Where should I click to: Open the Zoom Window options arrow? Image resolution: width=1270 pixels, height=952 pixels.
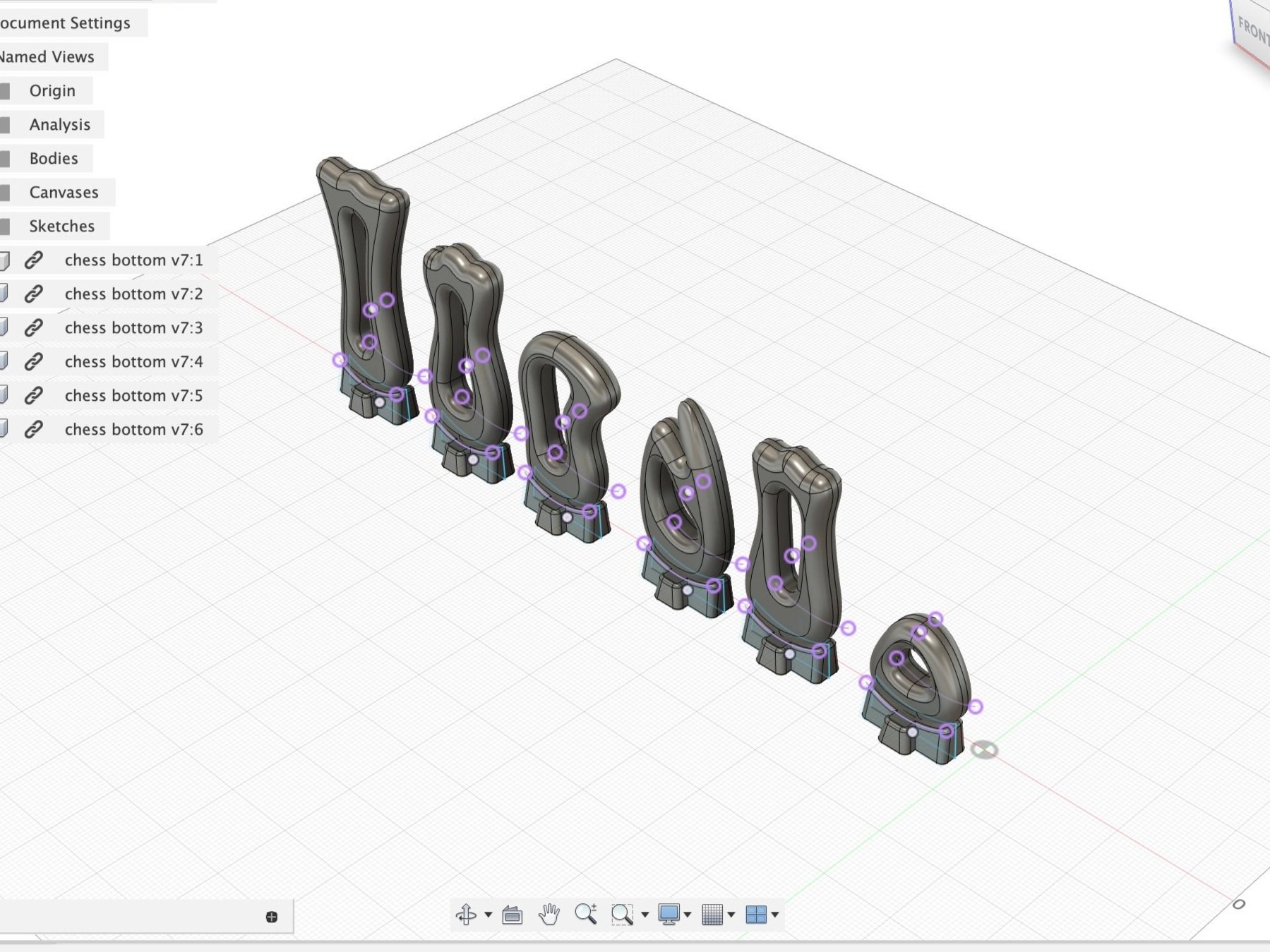(x=645, y=915)
